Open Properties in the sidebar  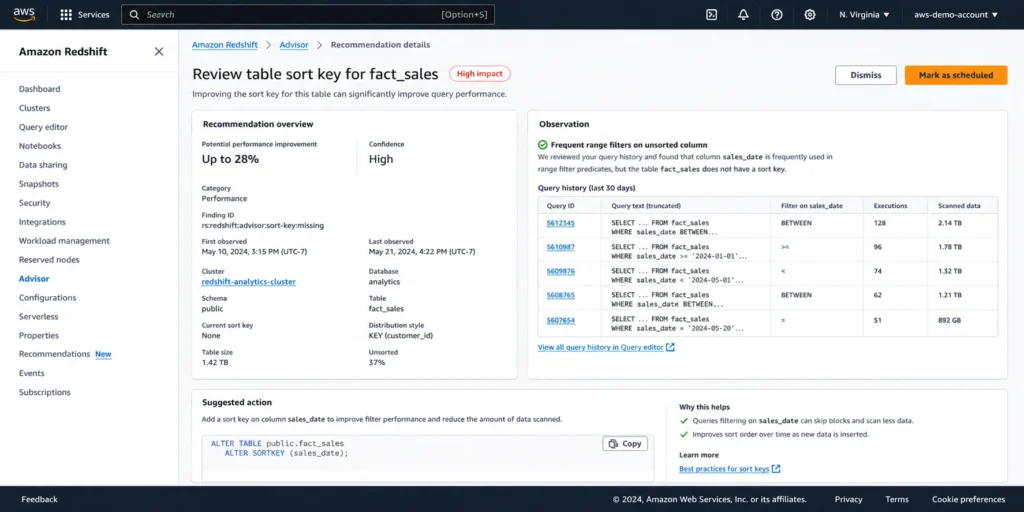pos(39,335)
